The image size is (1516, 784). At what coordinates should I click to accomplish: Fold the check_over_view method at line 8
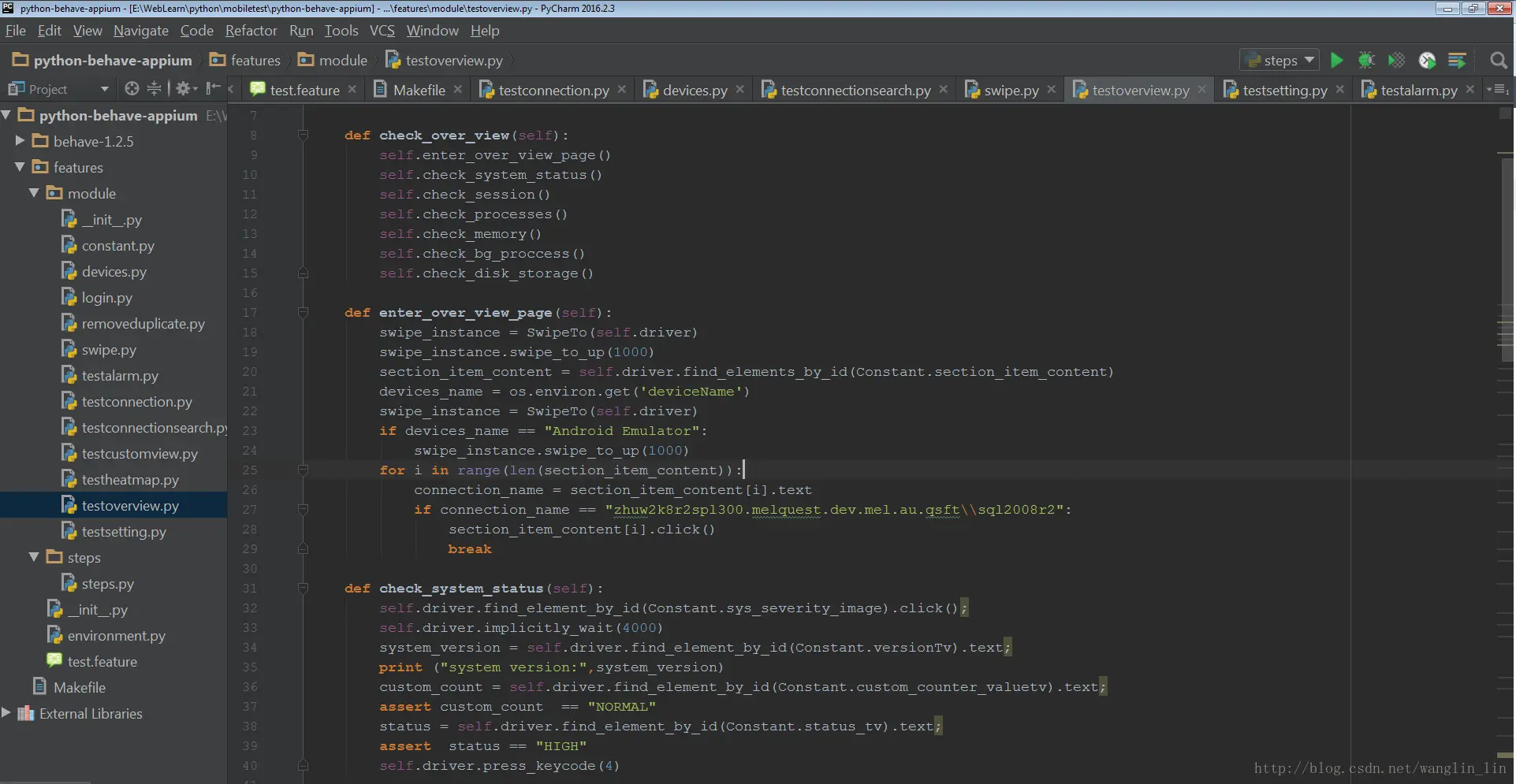[303, 136]
